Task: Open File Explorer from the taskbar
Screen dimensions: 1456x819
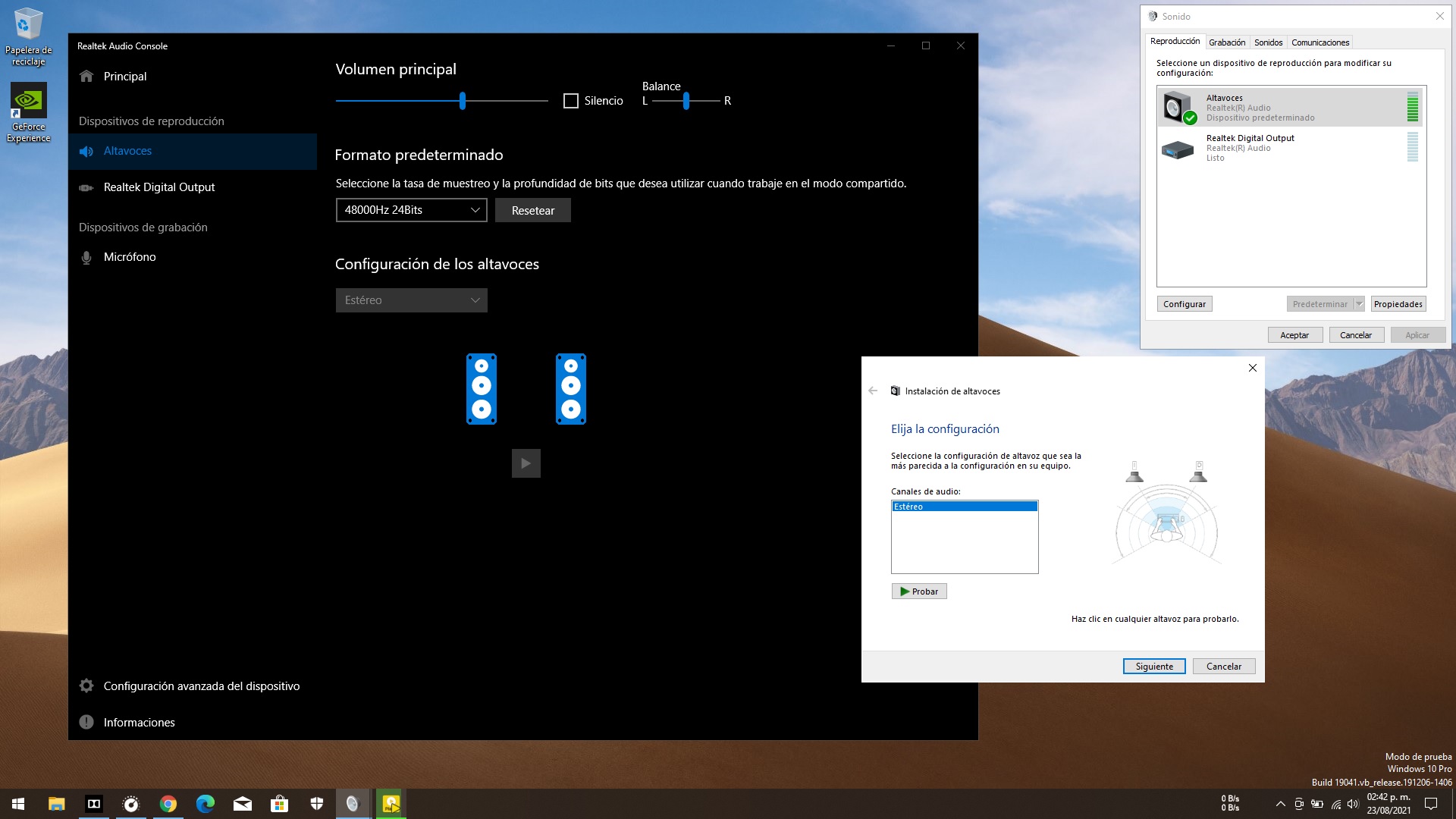Action: [x=56, y=804]
